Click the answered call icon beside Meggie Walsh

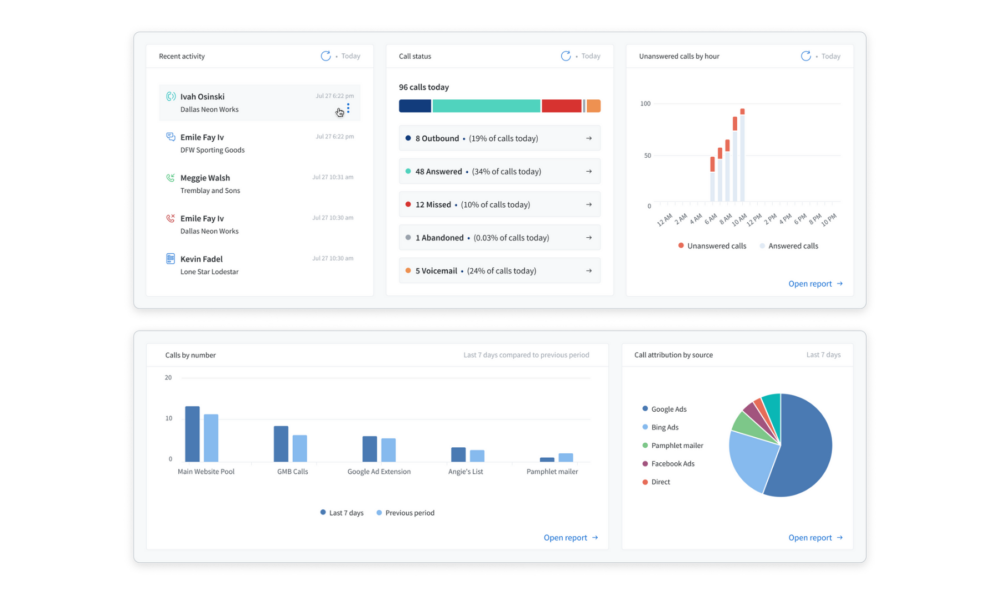pos(170,178)
